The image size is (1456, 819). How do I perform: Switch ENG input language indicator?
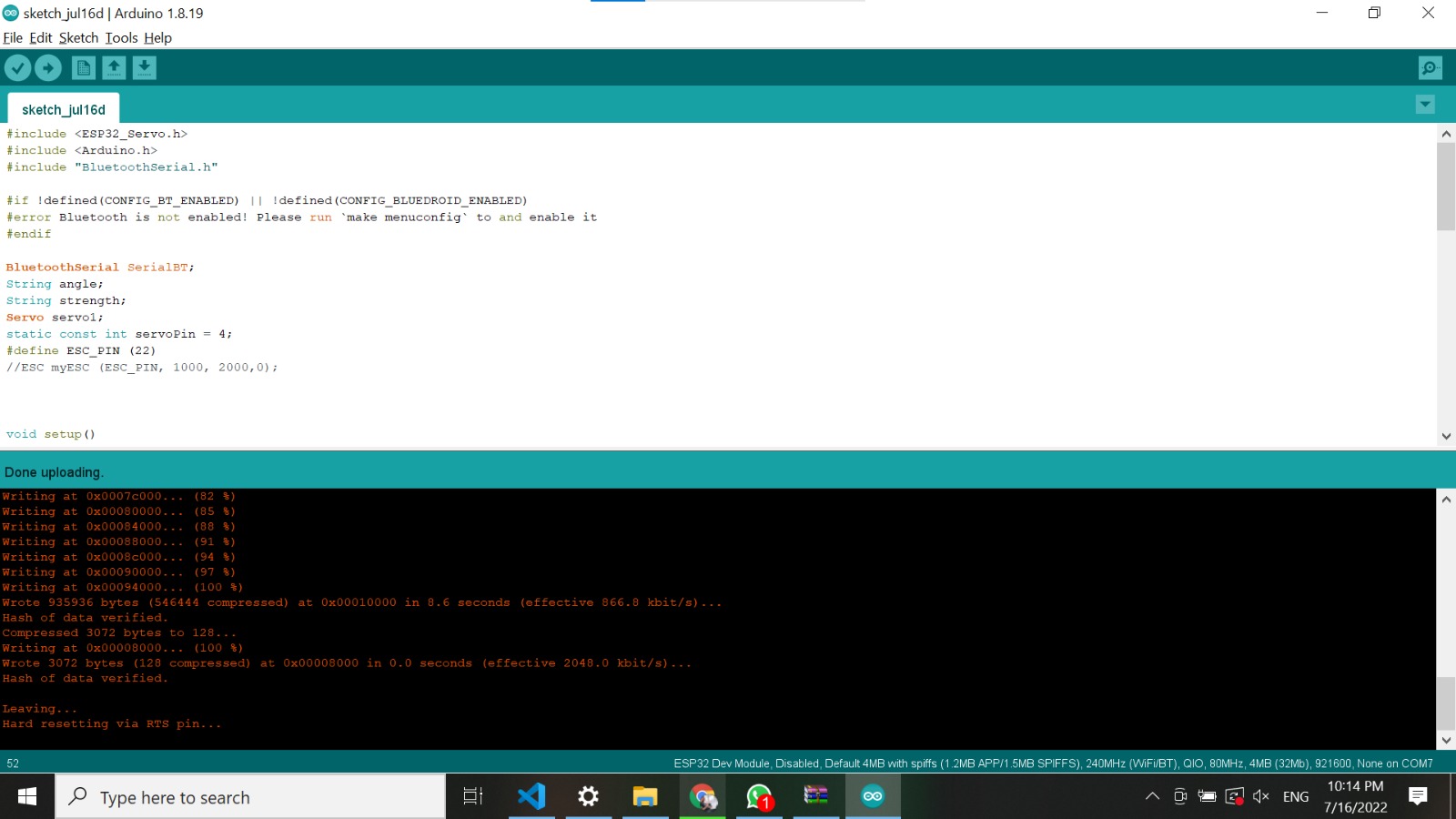click(1296, 797)
